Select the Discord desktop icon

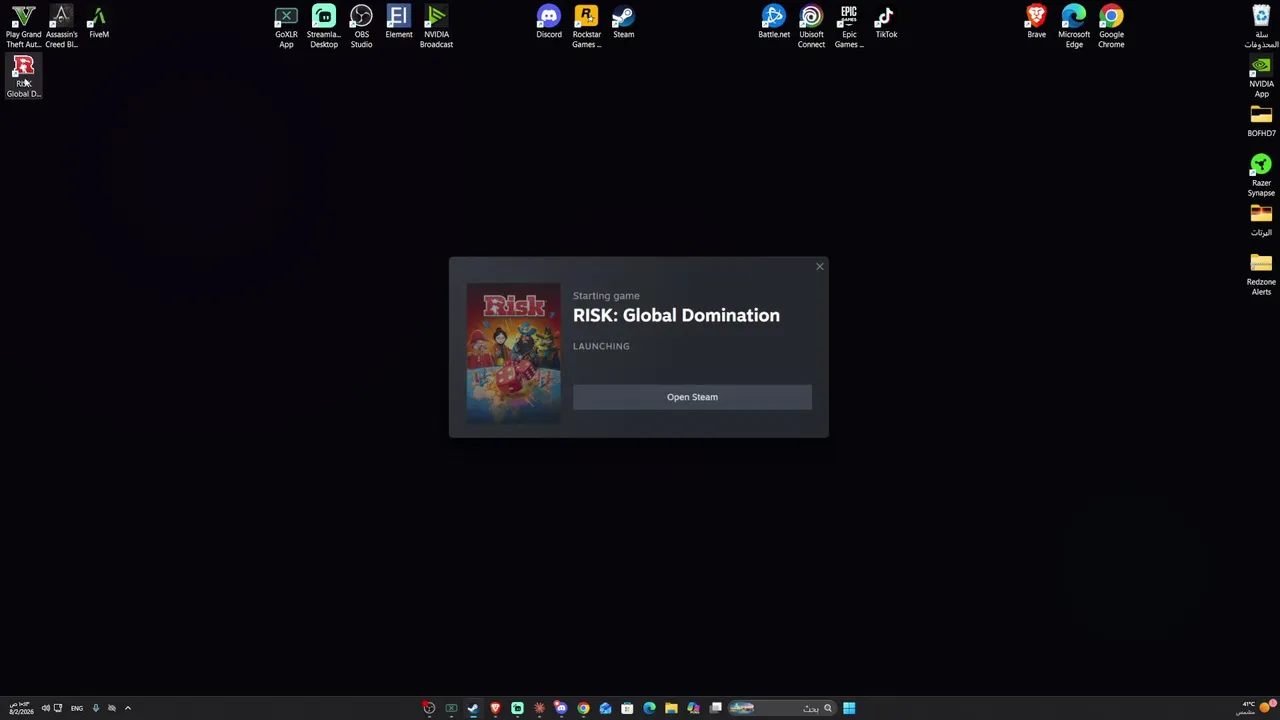click(x=549, y=22)
